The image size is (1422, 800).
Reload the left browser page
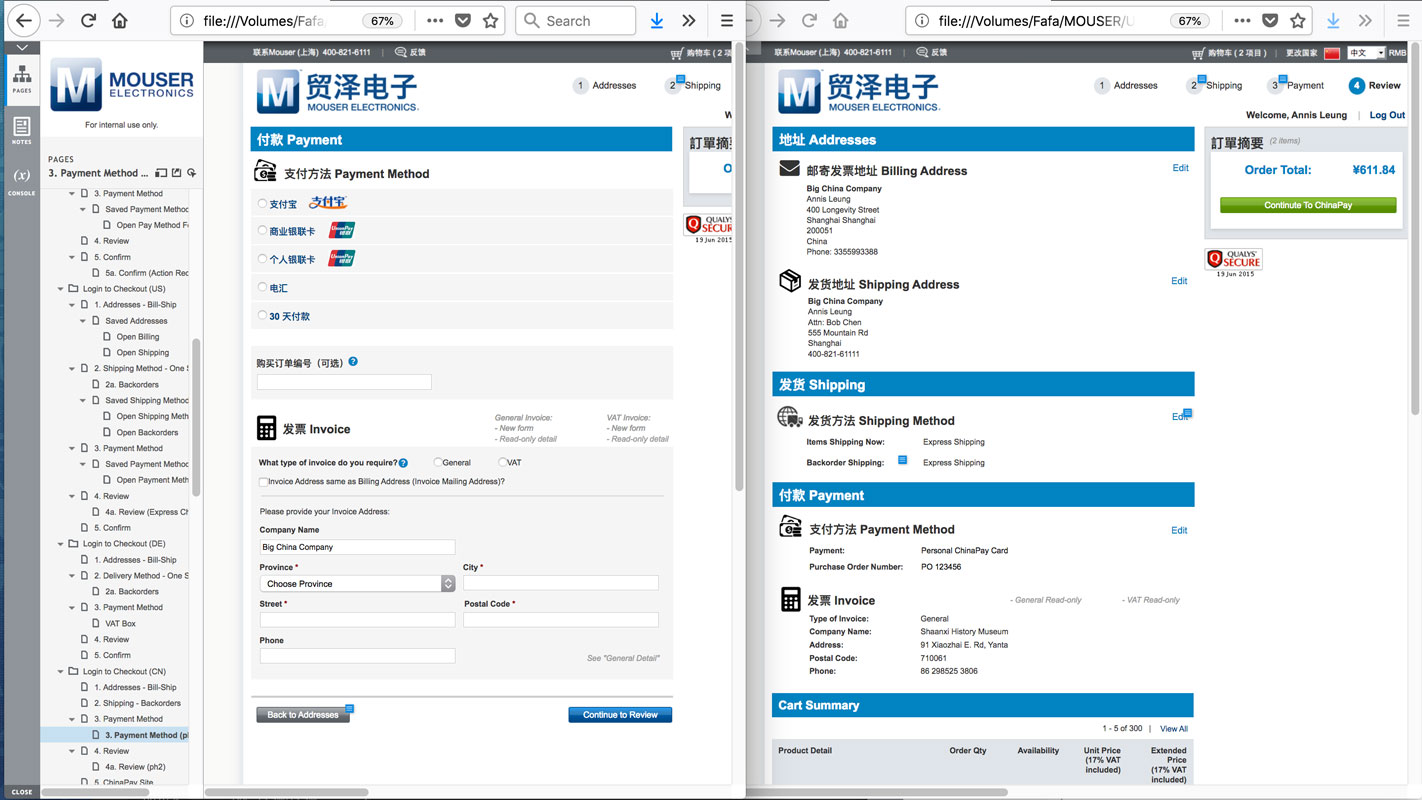(x=87, y=20)
